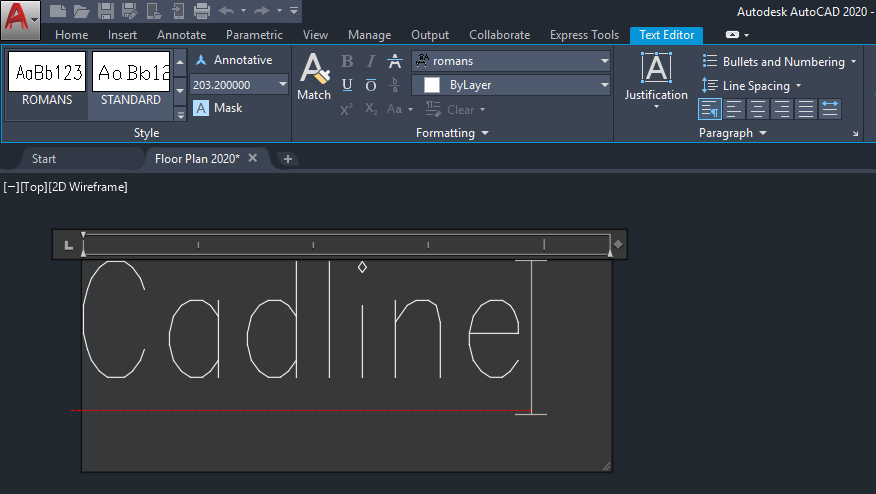This screenshot has width=876, height=494.
Task: Toggle Subscript formatting
Action: click(x=370, y=109)
